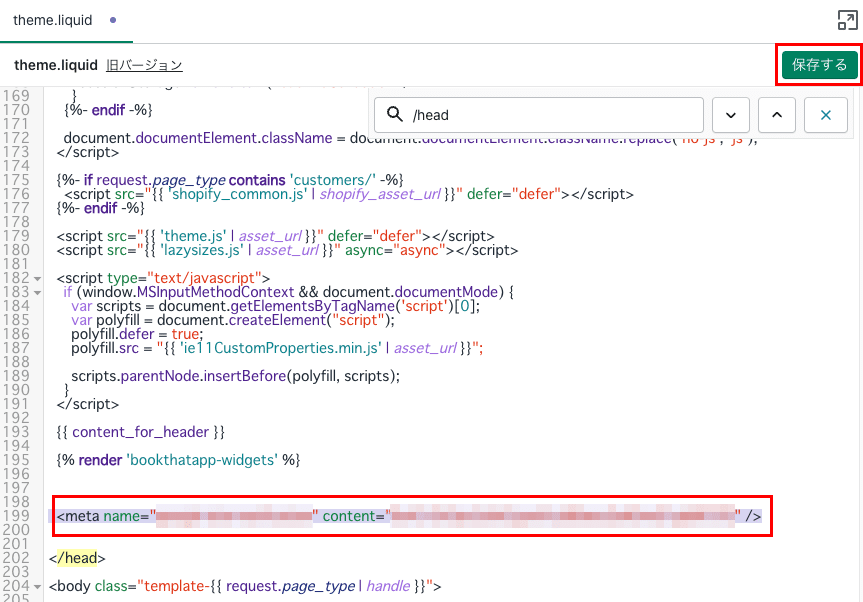Click the polyfill.src ie11CustomProperties line
This screenshot has width=863, height=602.
click(x=277, y=348)
